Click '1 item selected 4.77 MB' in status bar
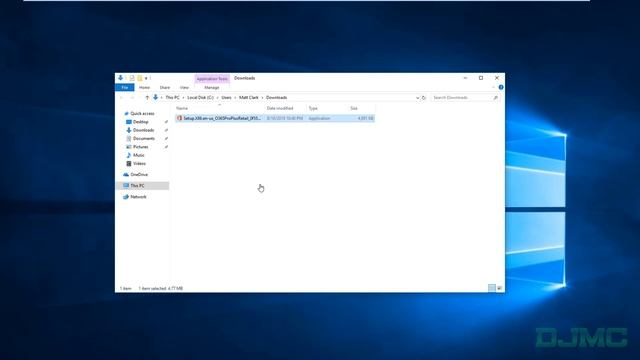The width and height of the screenshot is (640, 360). [161, 289]
